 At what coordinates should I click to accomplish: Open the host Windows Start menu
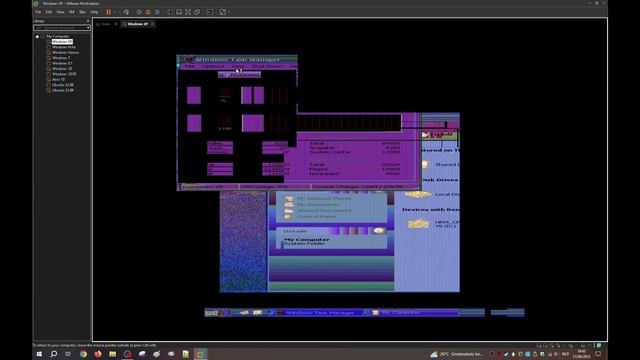[x=39, y=354]
